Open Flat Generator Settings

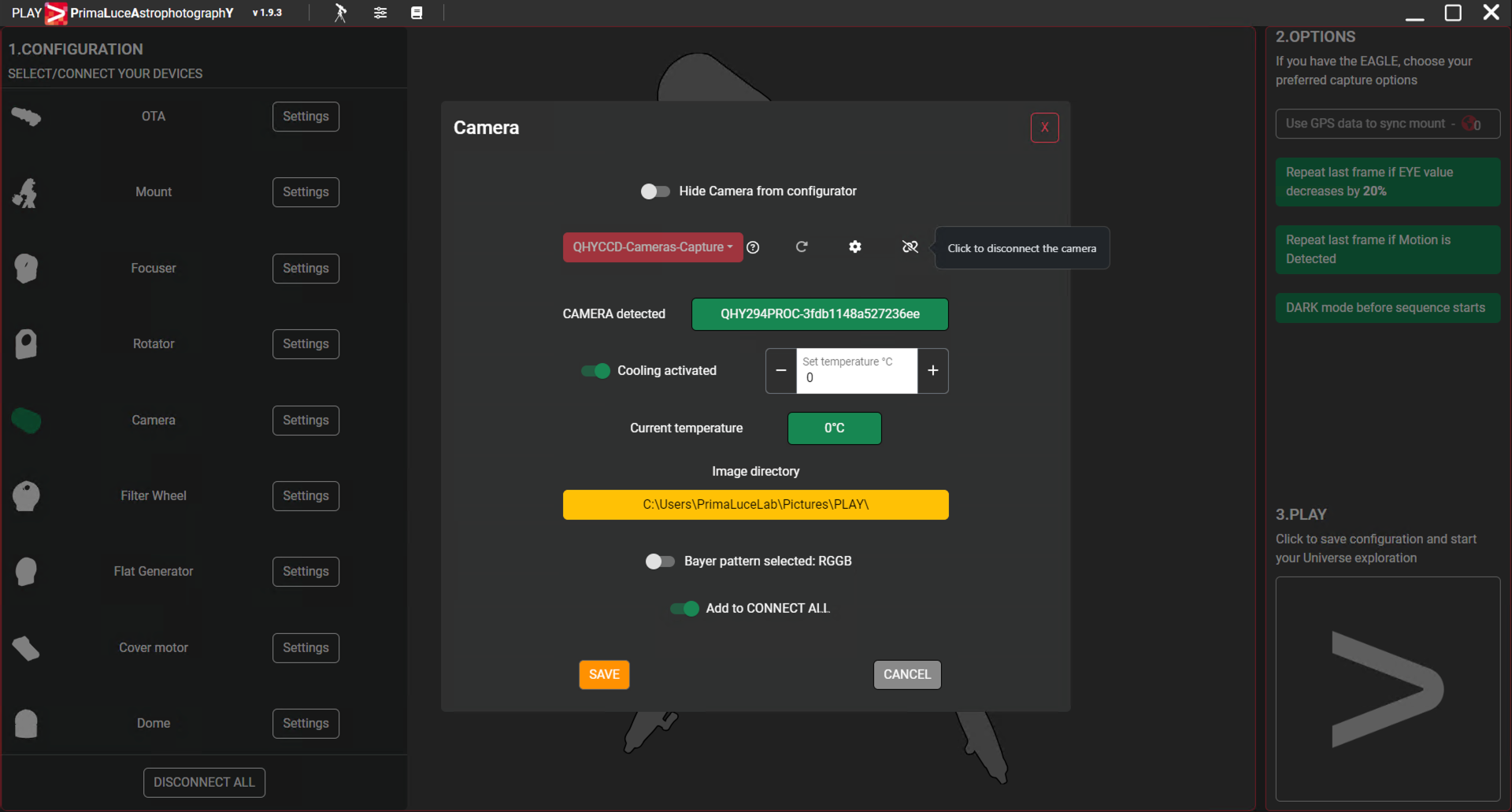pyautogui.click(x=306, y=572)
